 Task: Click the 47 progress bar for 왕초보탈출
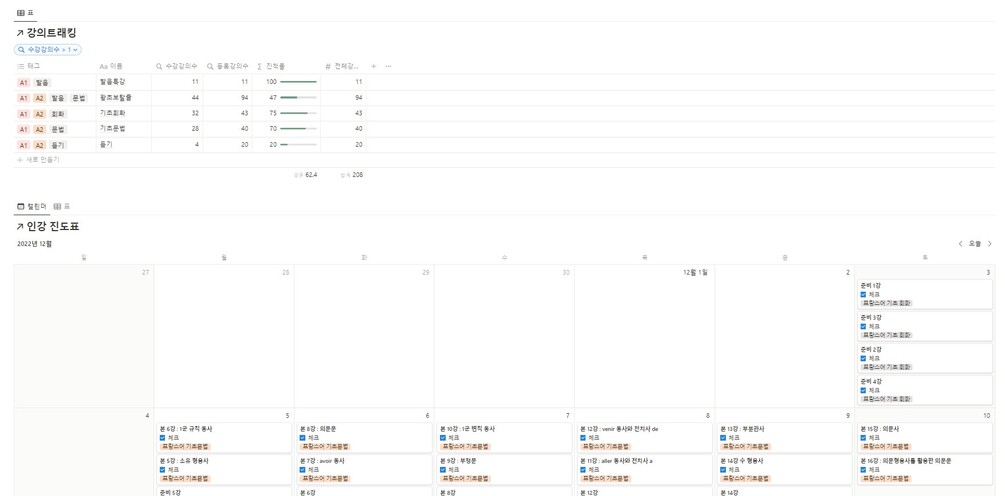[x=299, y=97]
